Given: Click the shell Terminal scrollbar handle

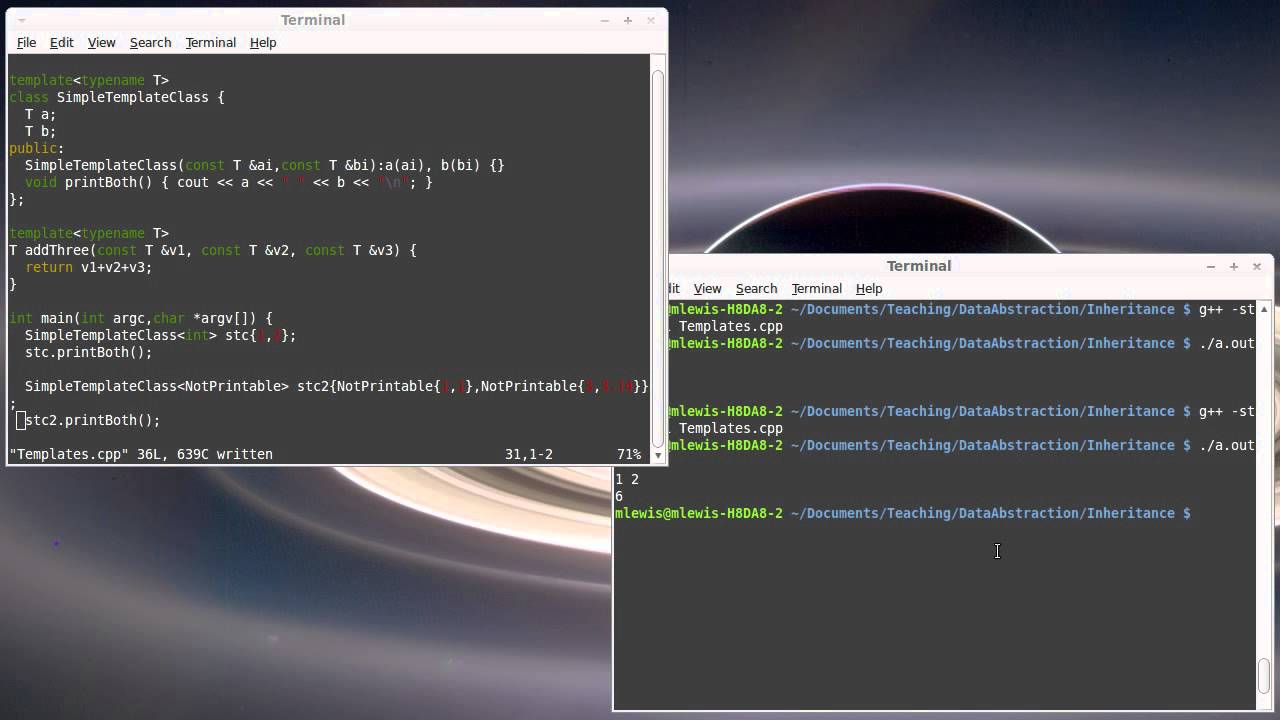Looking at the screenshot, I should pyautogui.click(x=1264, y=675).
